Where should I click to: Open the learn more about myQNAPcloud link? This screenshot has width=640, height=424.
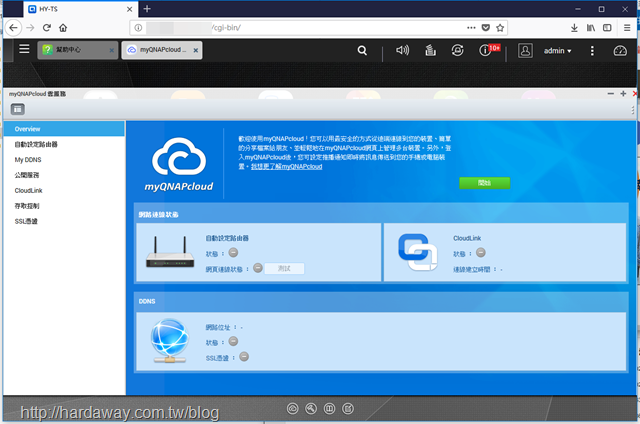[287, 166]
